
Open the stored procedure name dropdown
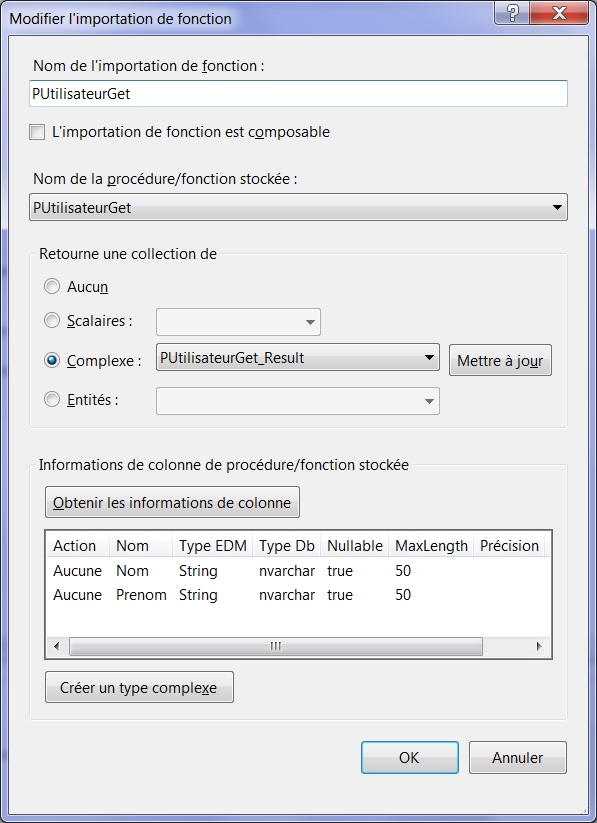coord(298,207)
